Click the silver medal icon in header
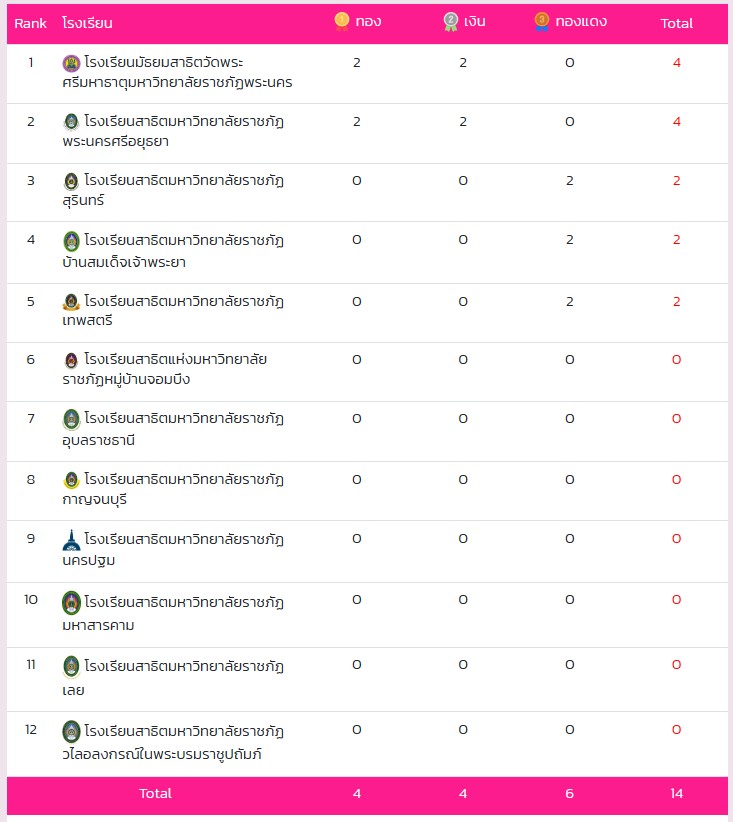Image resolution: width=733 pixels, height=822 pixels. pyautogui.click(x=450, y=21)
